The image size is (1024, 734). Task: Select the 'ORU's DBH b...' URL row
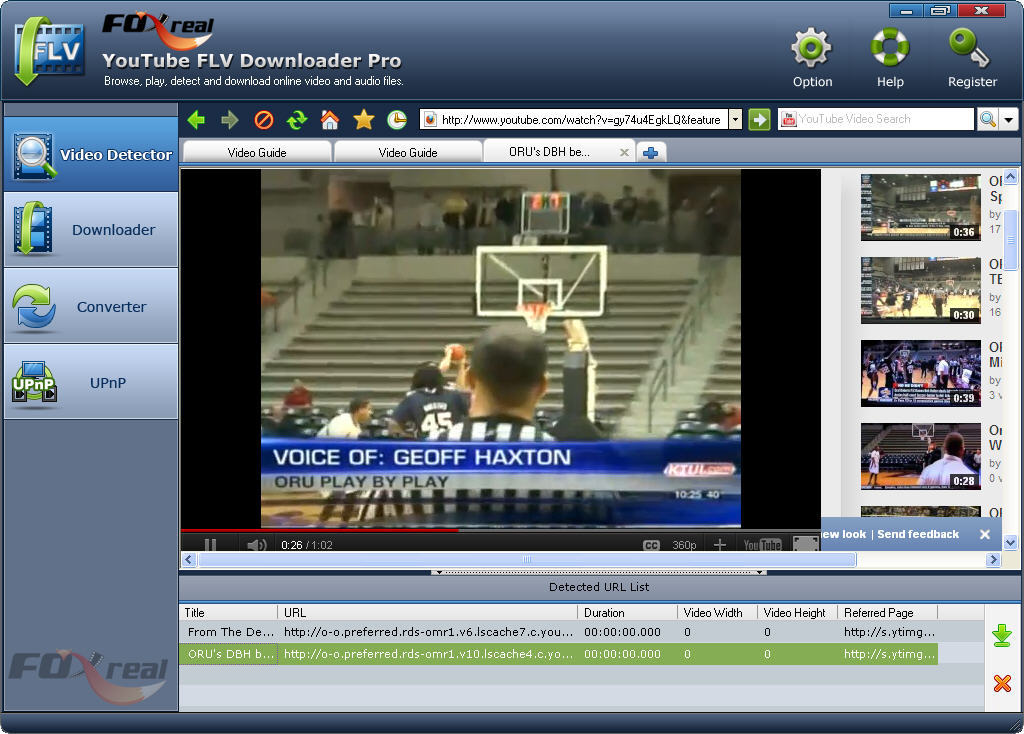click(x=558, y=654)
